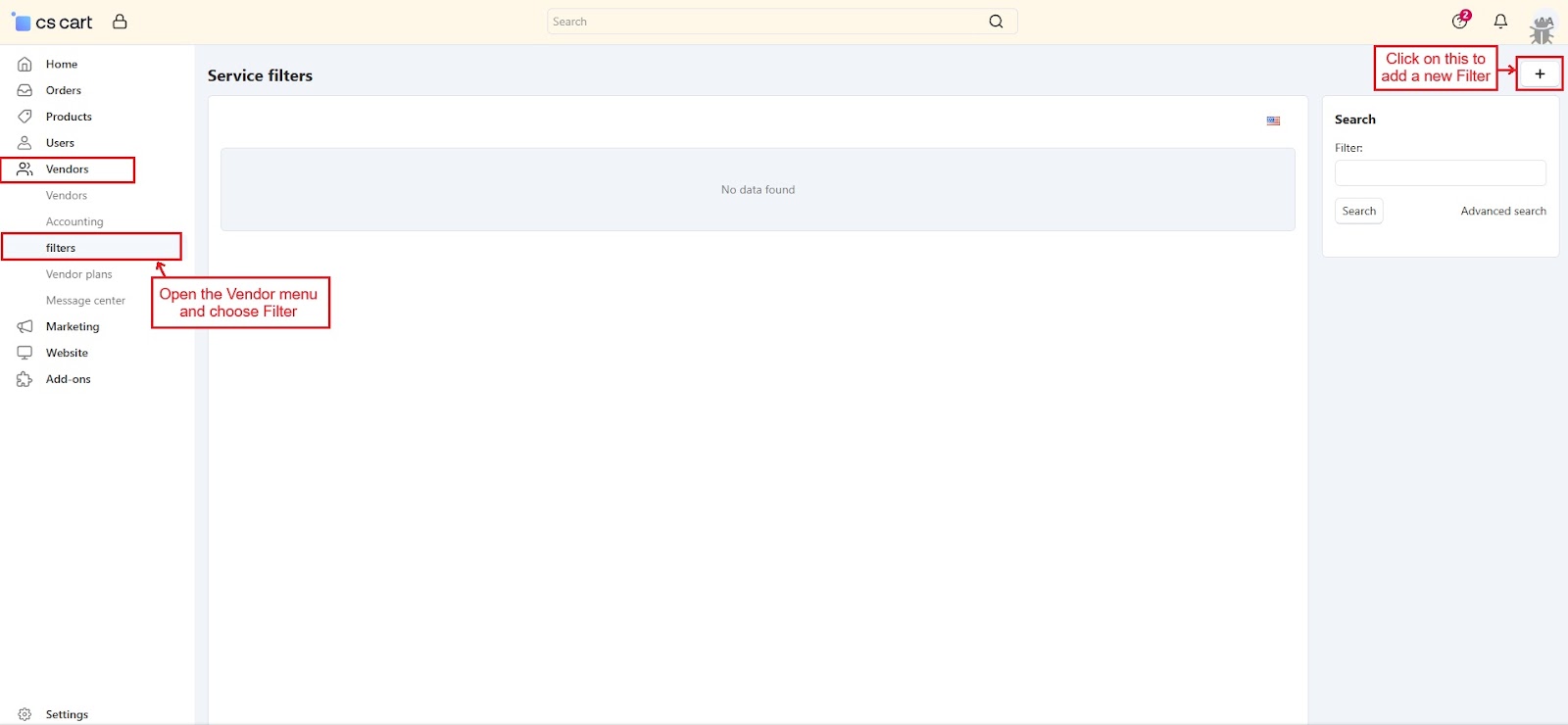Click the Filter text input field
This screenshot has width=1568, height=725.
point(1440,173)
